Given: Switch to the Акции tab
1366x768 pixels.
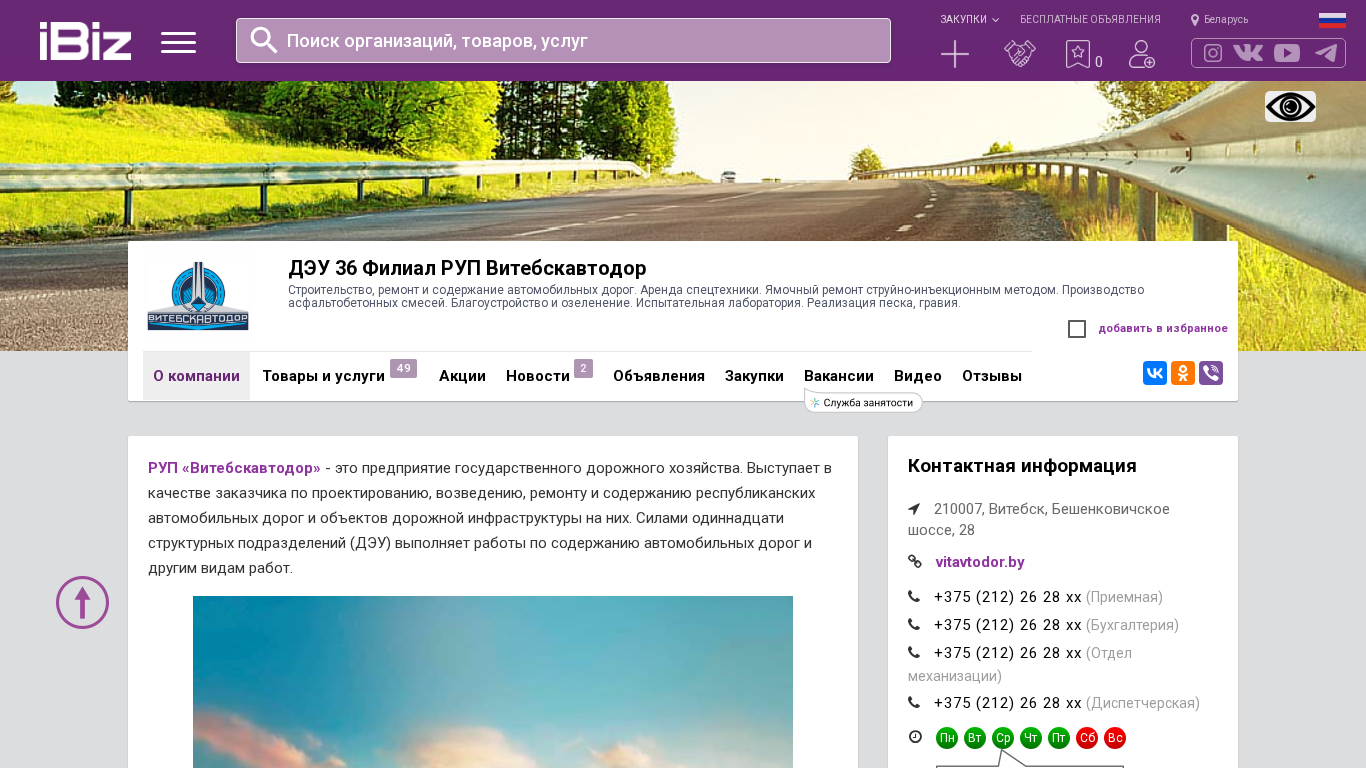Looking at the screenshot, I should [462, 376].
